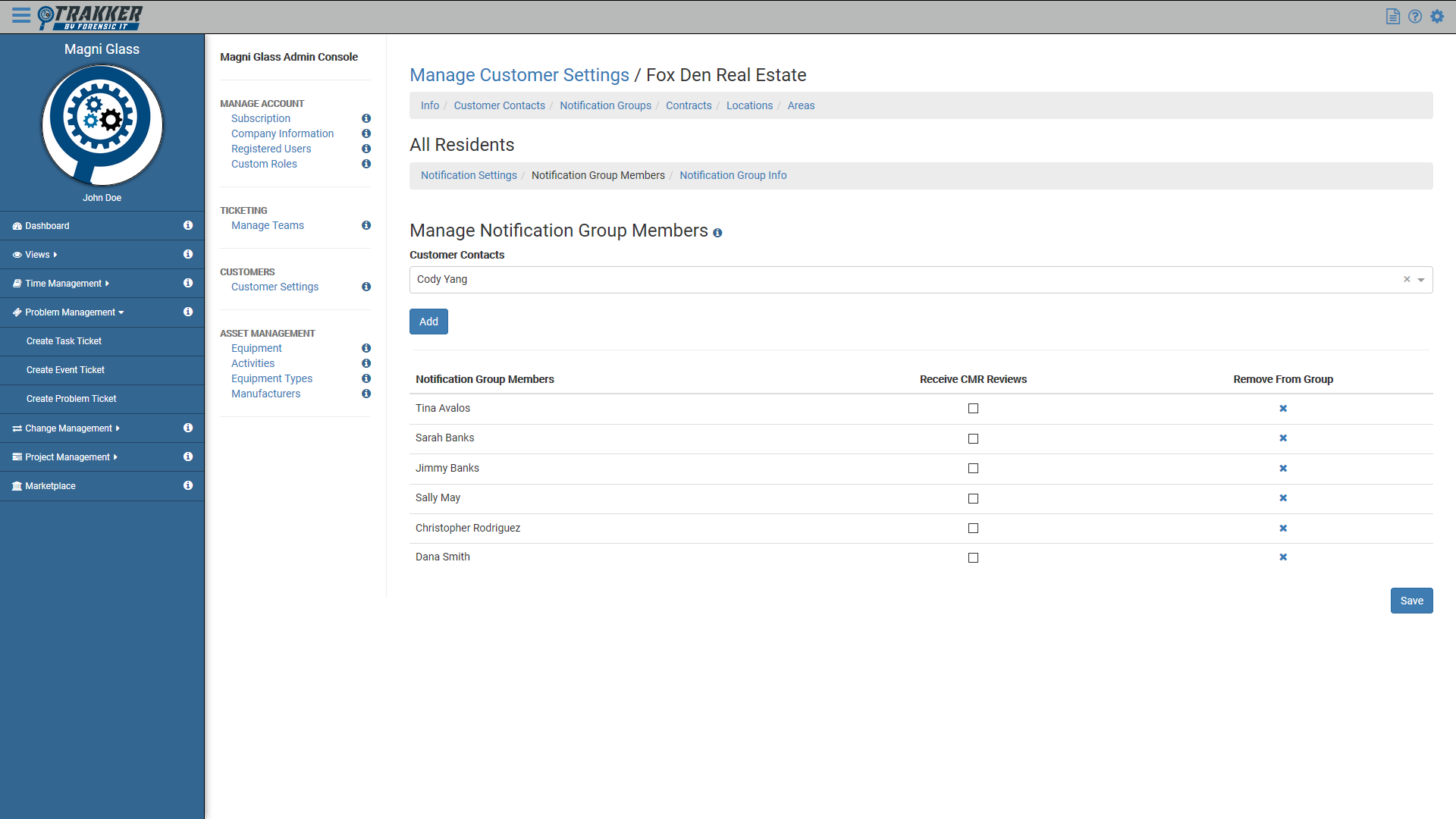The image size is (1456, 819).
Task: Open the document icon in top bar
Action: (x=1392, y=17)
